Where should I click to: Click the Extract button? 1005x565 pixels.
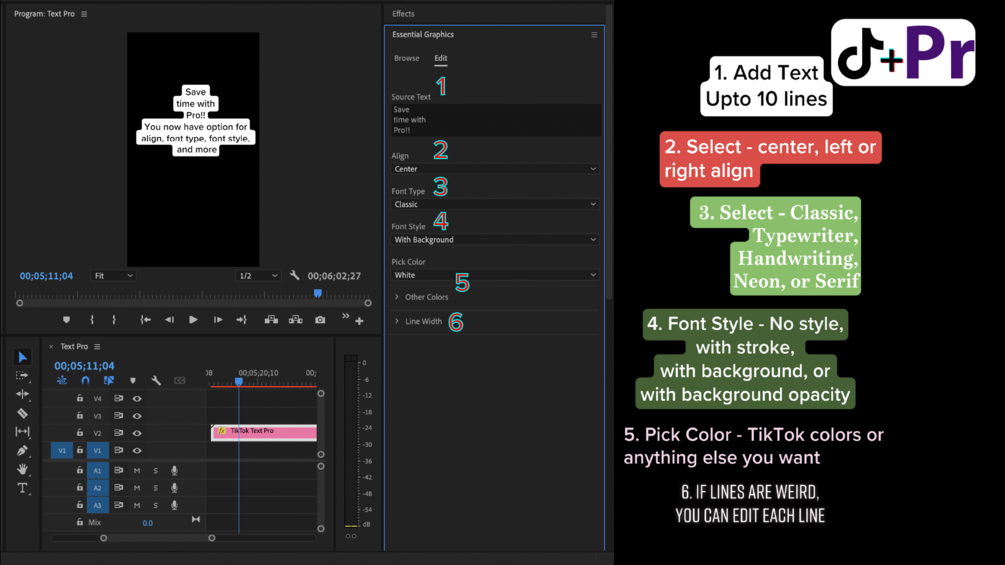click(295, 320)
